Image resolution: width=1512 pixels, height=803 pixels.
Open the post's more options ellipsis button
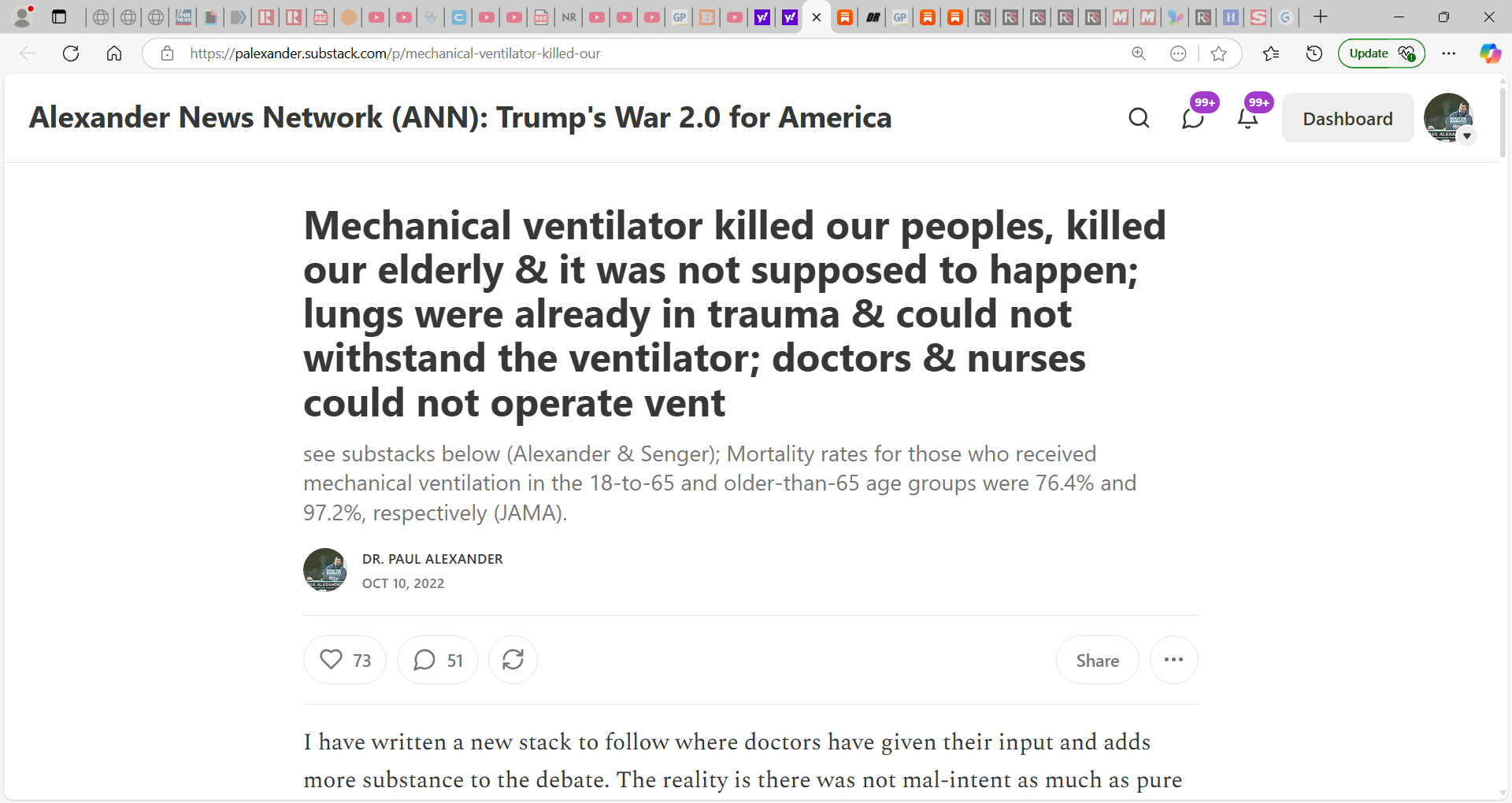[x=1173, y=660]
